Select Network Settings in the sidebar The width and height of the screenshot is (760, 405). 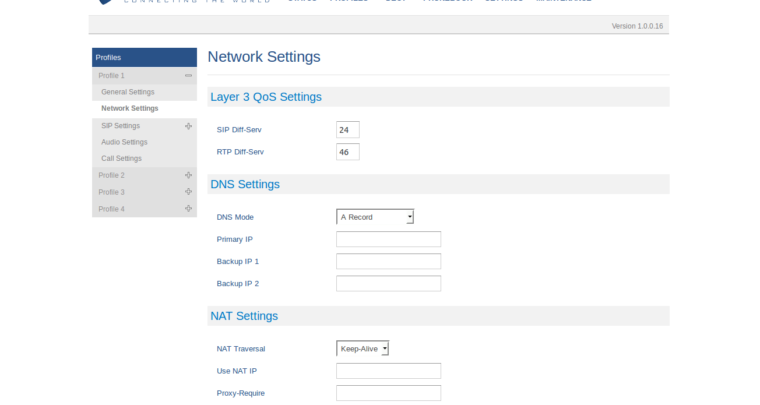[x=130, y=108]
